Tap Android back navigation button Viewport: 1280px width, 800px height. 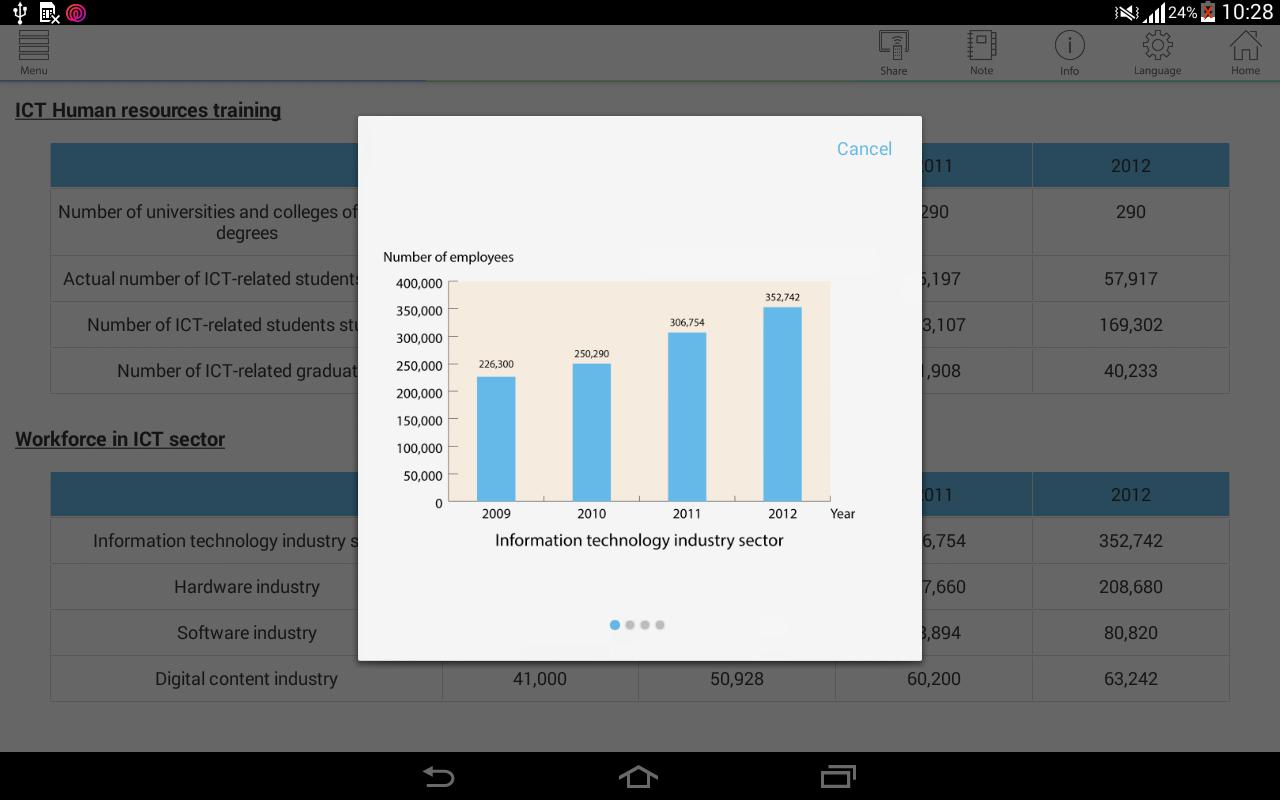pos(438,777)
